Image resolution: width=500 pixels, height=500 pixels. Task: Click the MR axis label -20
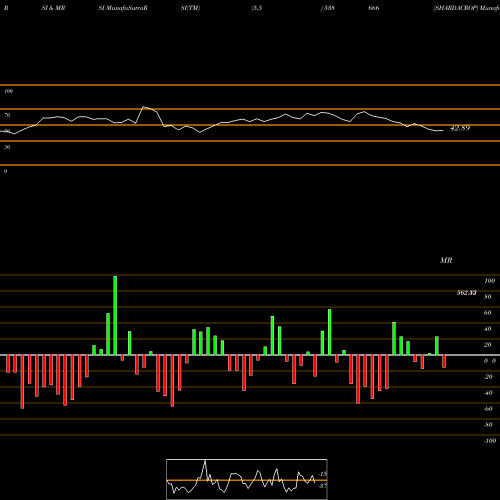point(488,377)
